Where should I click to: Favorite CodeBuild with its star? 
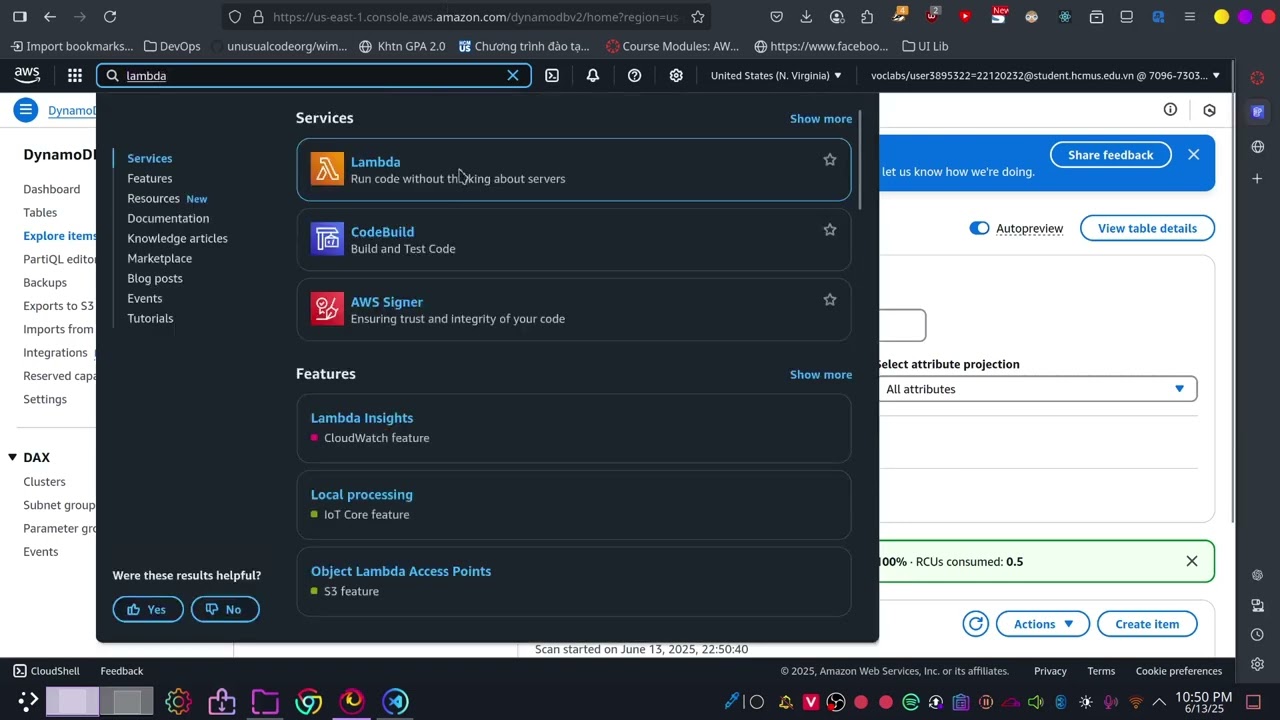(829, 230)
